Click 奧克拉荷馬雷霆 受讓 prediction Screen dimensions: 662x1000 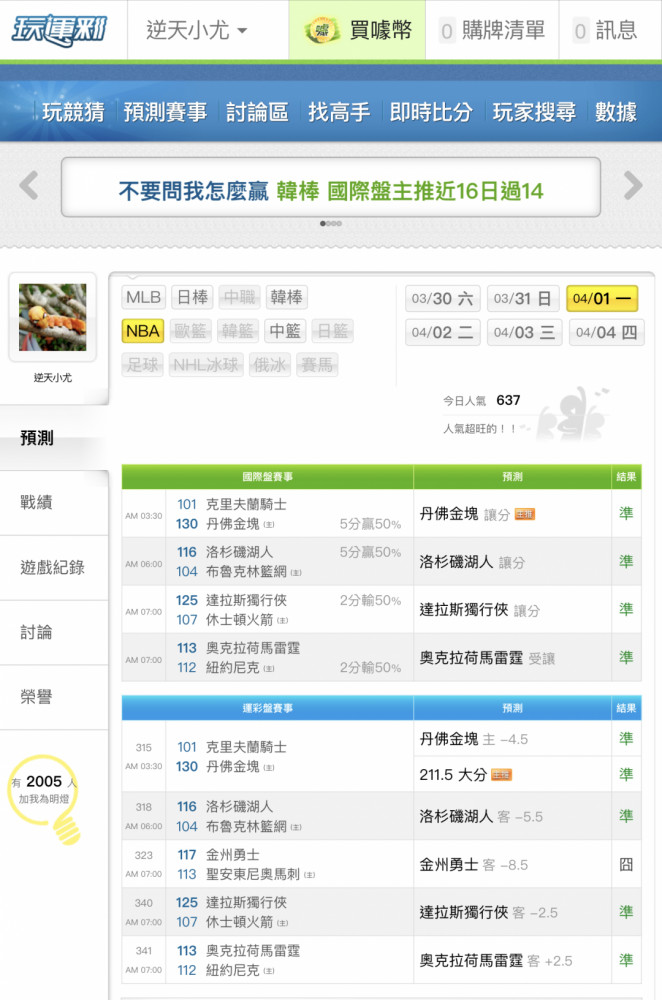click(x=487, y=658)
